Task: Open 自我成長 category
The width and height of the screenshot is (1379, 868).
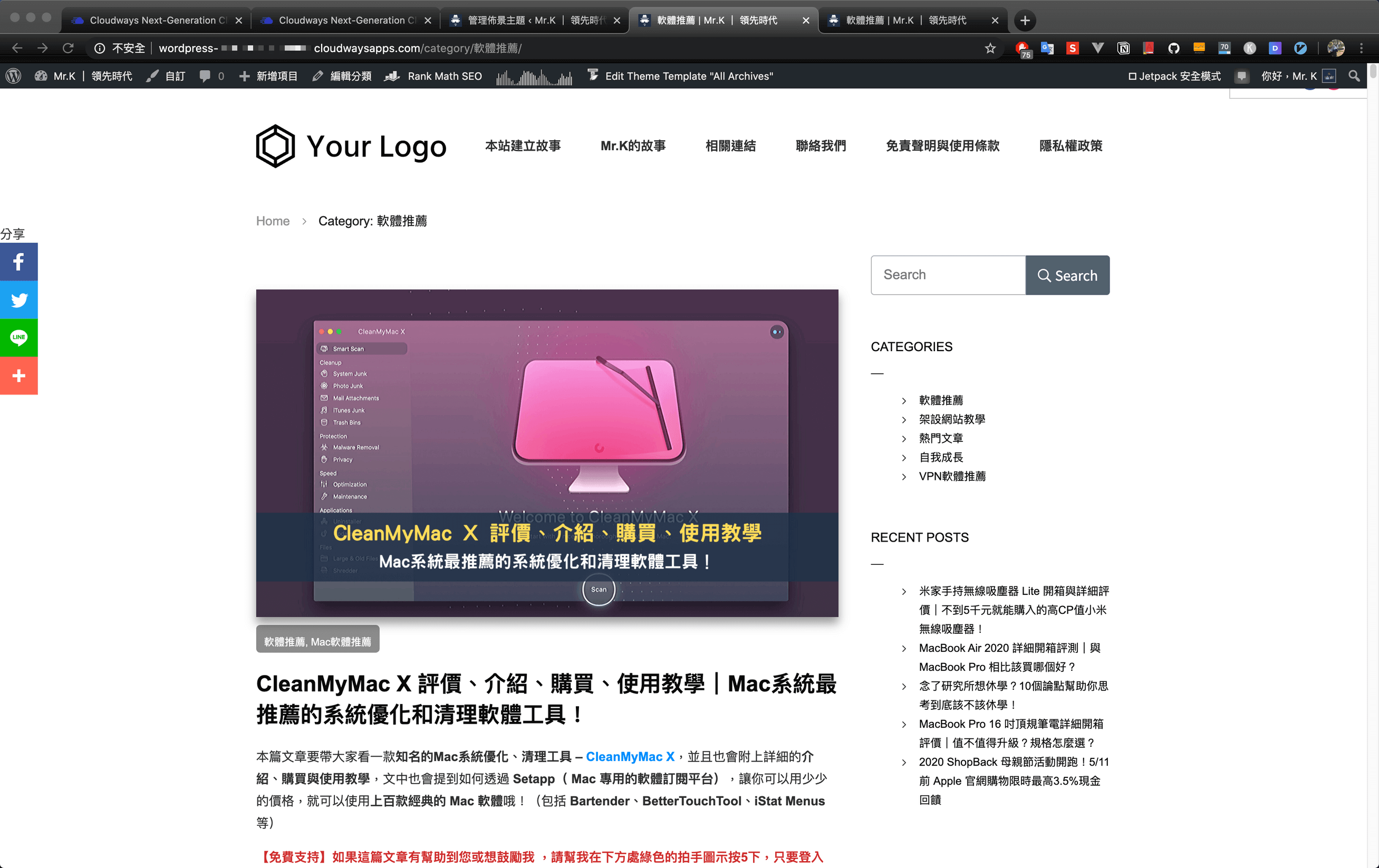Action: click(x=941, y=457)
